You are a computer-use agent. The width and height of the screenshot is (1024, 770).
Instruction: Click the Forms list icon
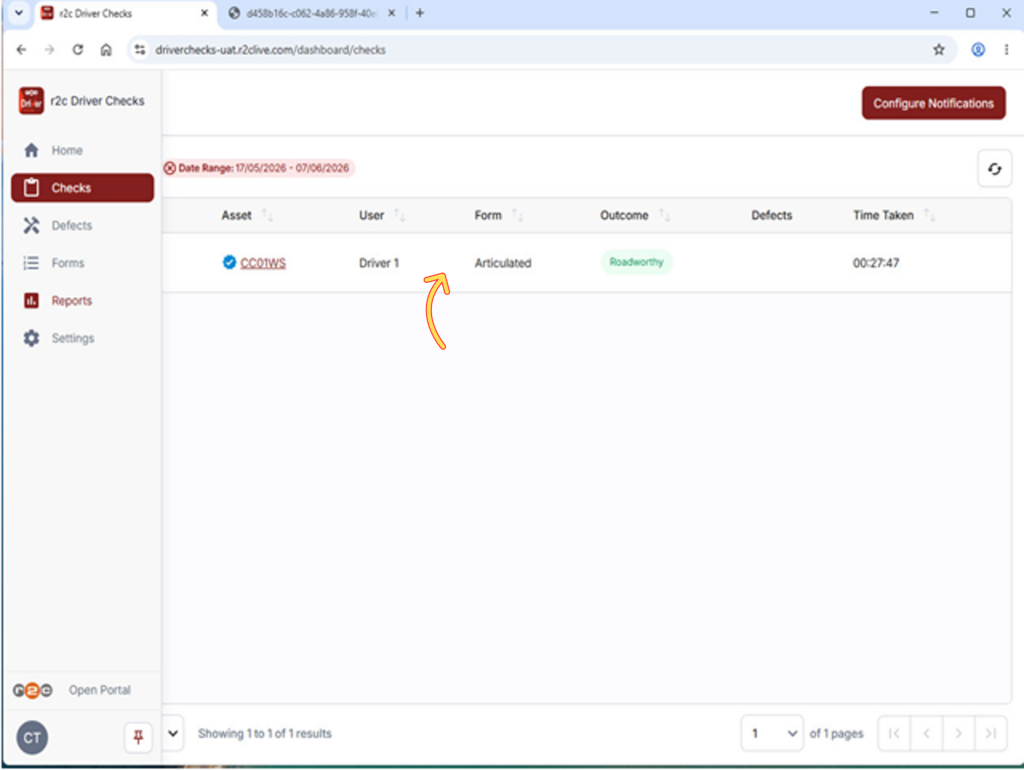click(31, 263)
